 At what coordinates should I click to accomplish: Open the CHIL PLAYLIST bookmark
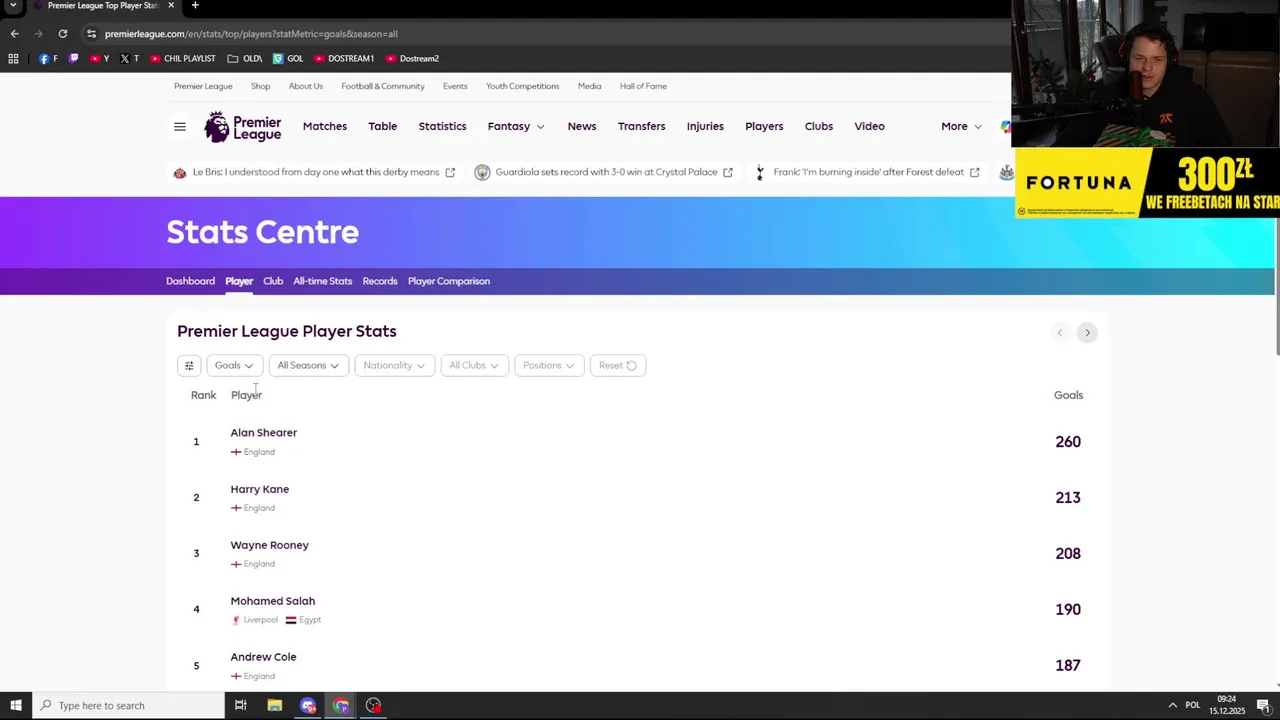[183, 59]
